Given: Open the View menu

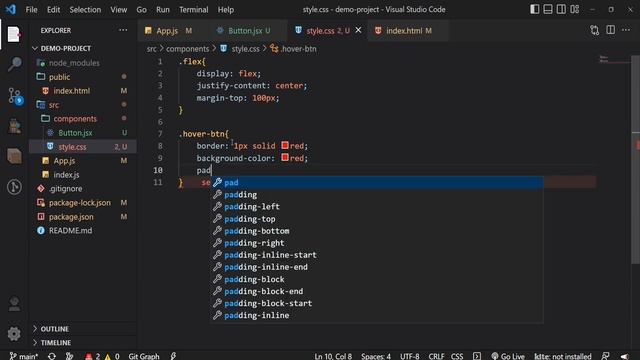Looking at the screenshot, I should 118,9.
